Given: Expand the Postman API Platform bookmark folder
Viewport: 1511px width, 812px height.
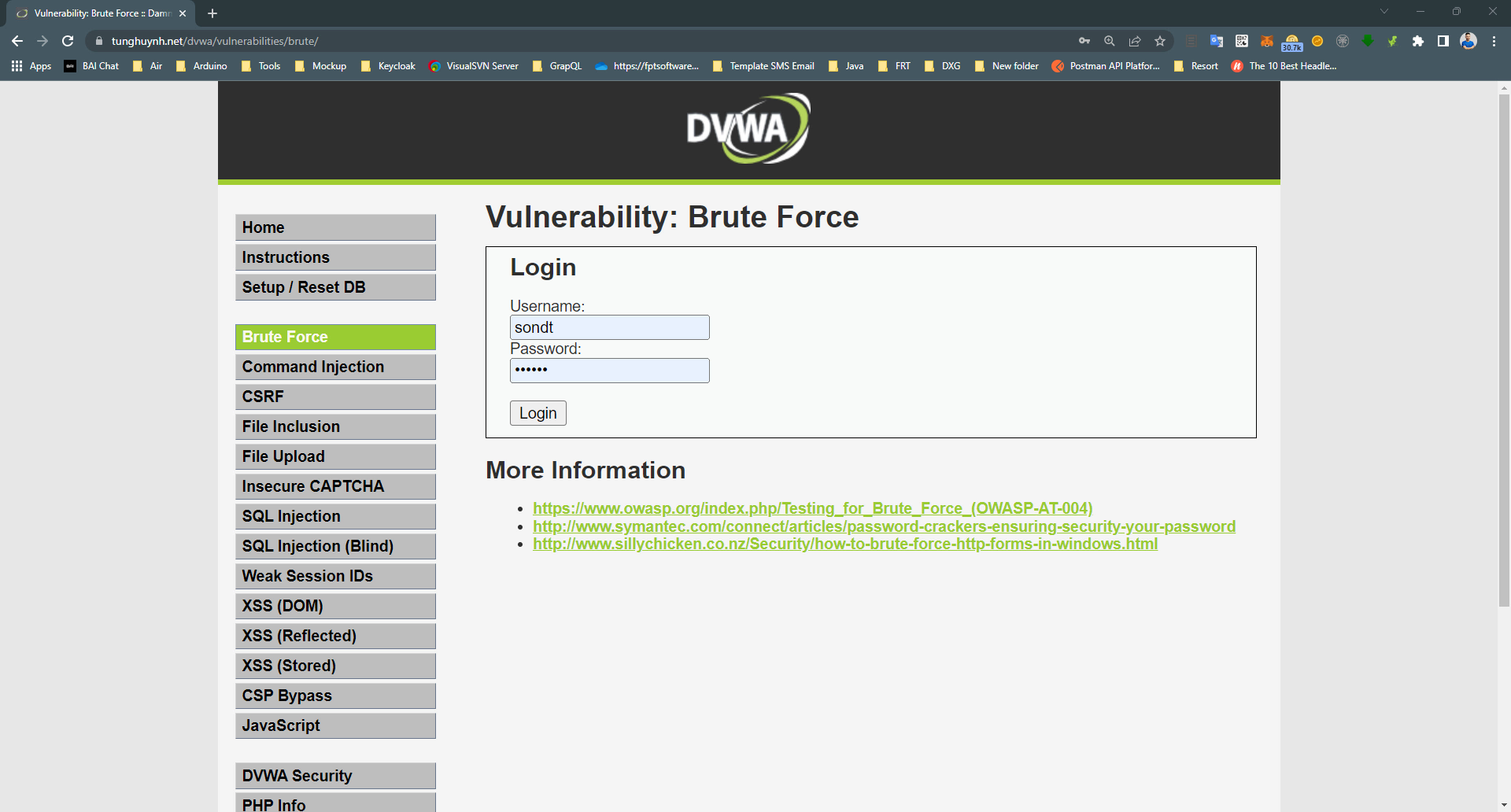Looking at the screenshot, I should (x=1106, y=66).
